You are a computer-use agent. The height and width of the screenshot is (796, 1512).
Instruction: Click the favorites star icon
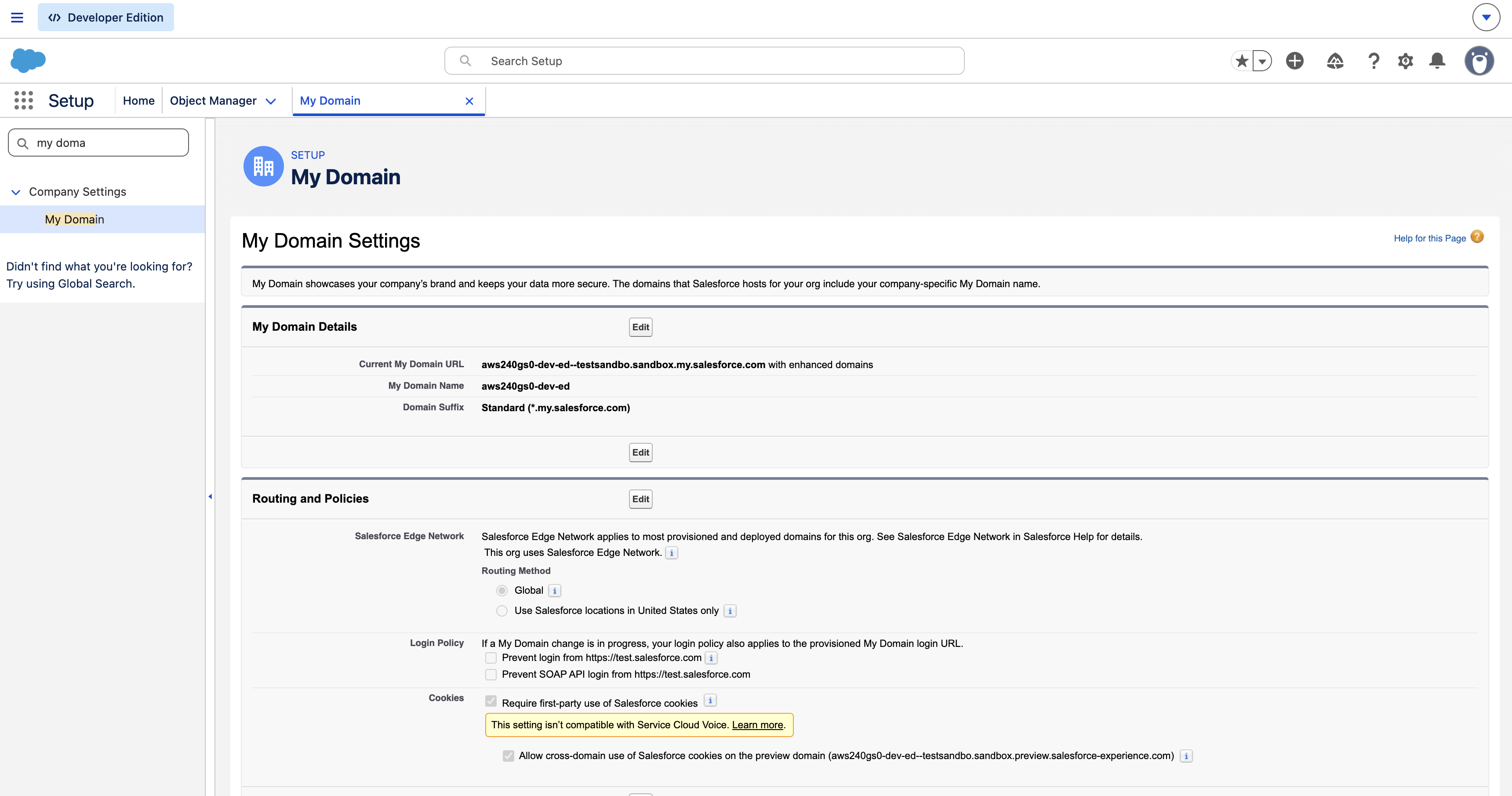coord(1241,61)
